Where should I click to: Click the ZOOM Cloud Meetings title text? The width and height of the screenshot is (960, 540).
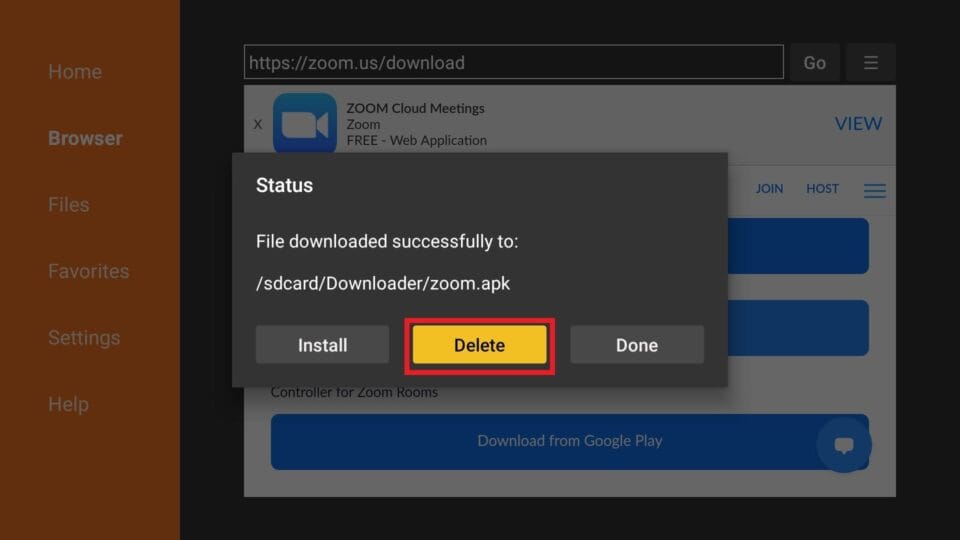pyautogui.click(x=415, y=108)
